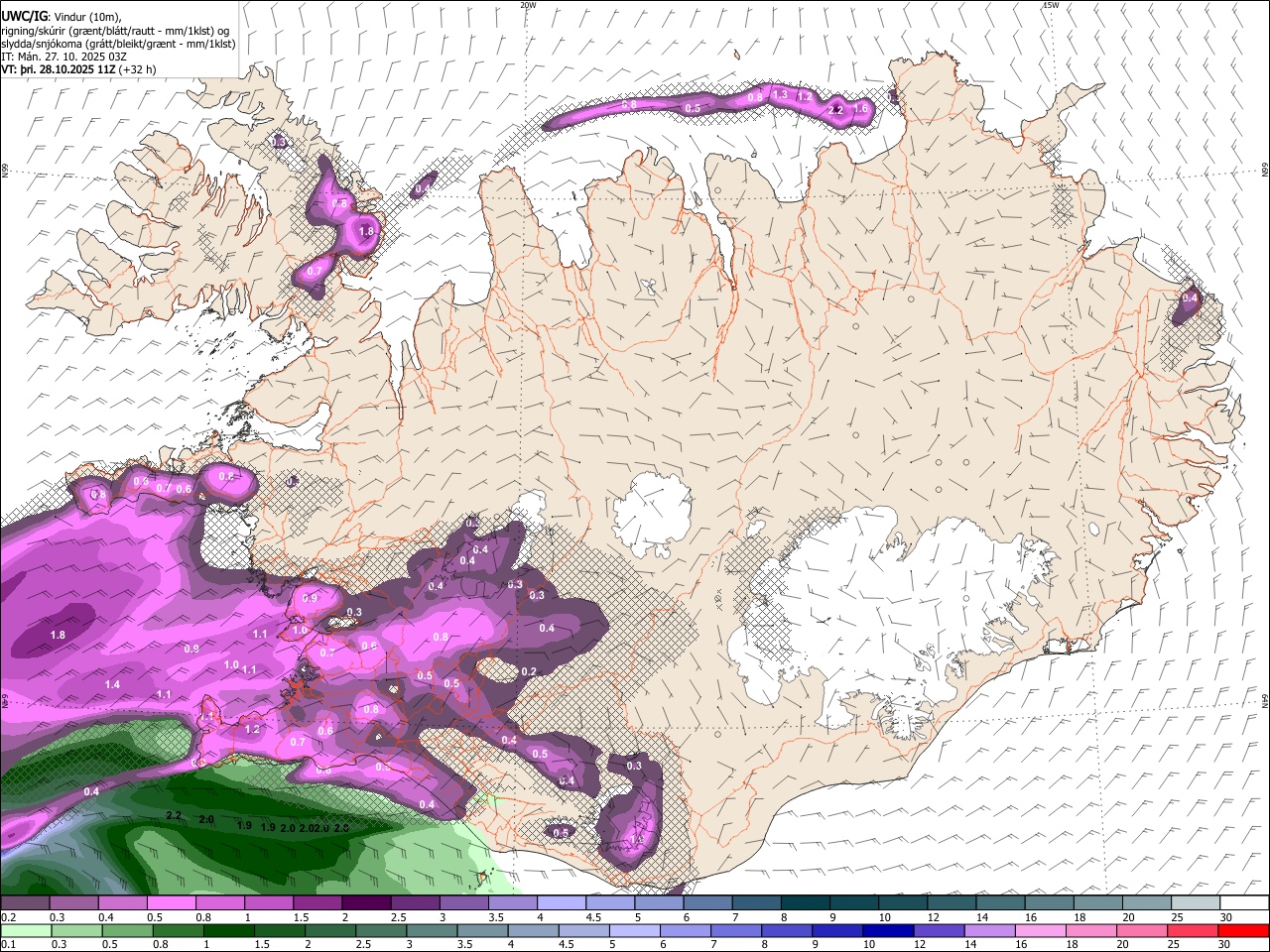Select dark teal upper legend swatch at 8
Screen dimensions: 1270x952
(806, 903)
